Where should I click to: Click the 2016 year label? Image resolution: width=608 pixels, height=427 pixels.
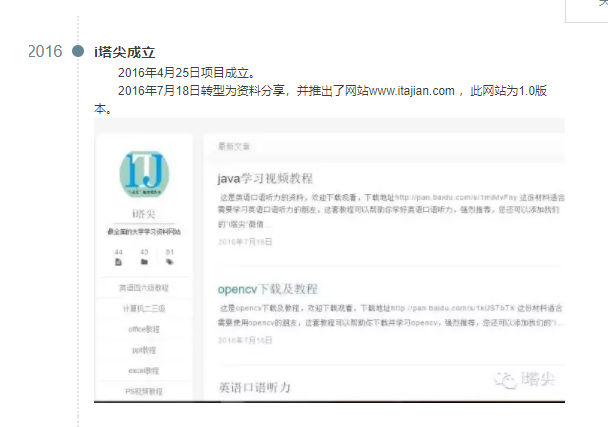(45, 52)
